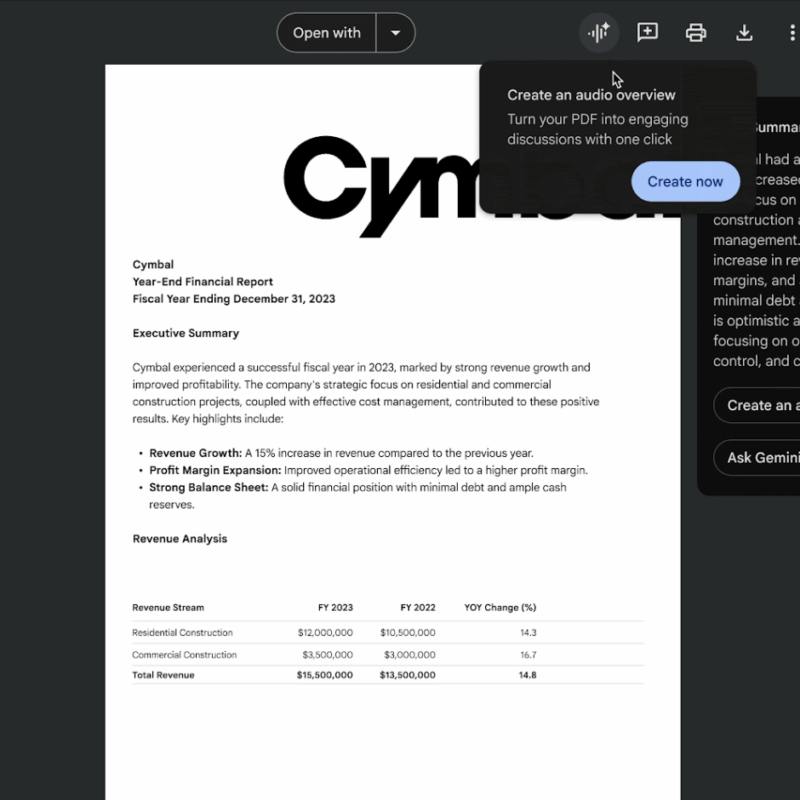
Task: Click the download icon to save the PDF
Action: pos(744,32)
